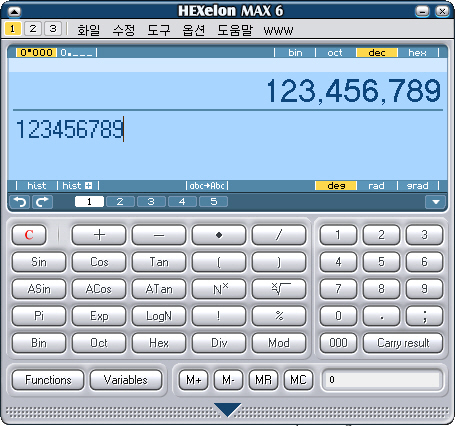
Task: Open the 도움말 menu
Action: (x=235, y=30)
